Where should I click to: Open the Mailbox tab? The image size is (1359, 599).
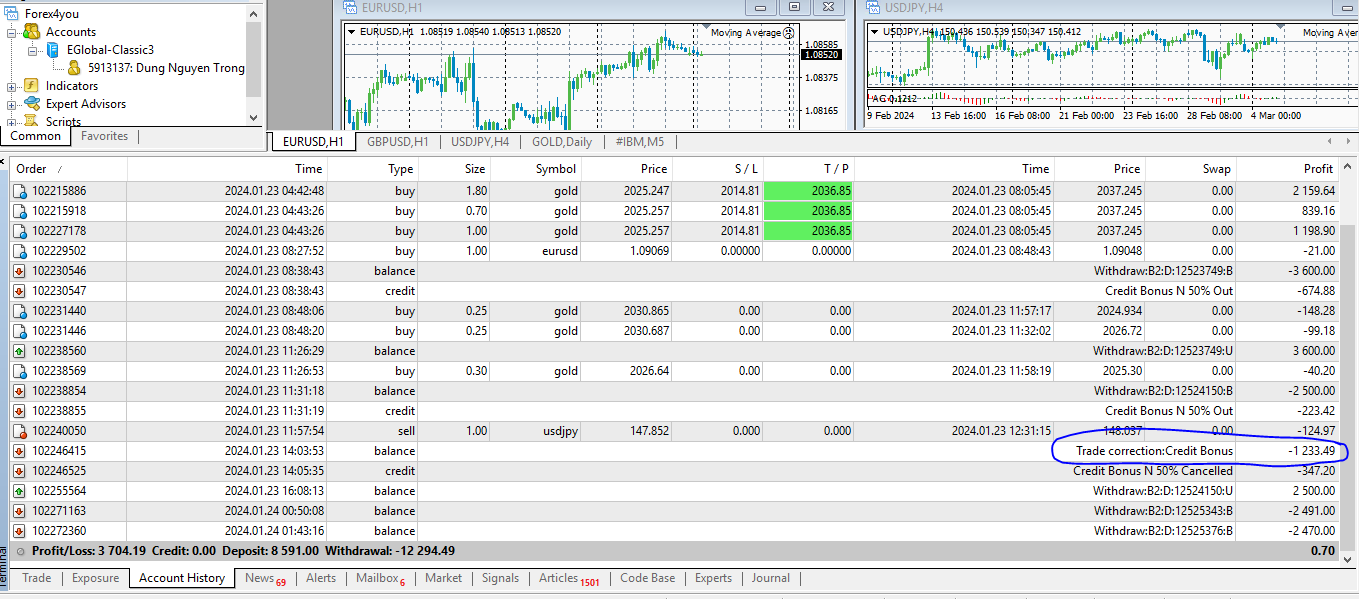click(x=376, y=578)
